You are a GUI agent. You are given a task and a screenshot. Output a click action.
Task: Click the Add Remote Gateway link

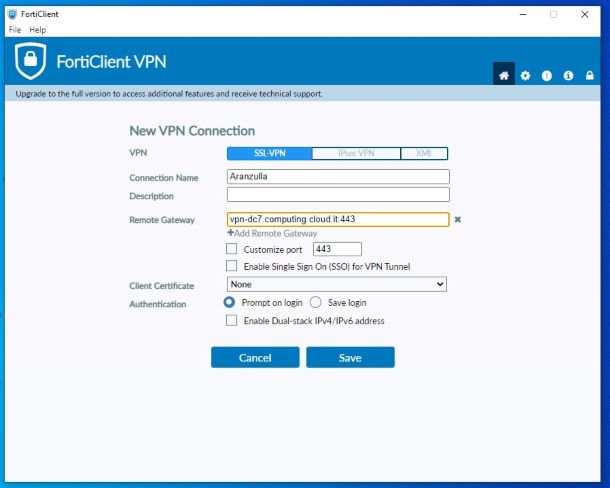(272, 233)
